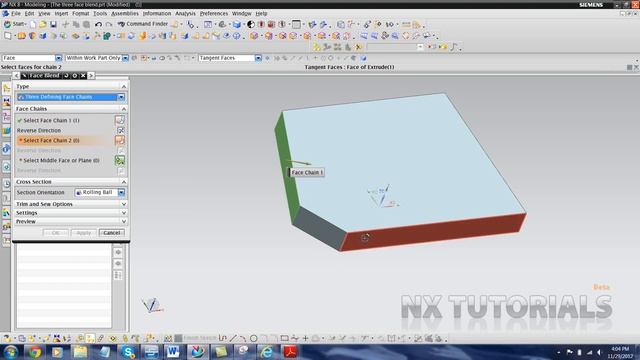
Task: Open Section Orientation Rolling Ball dropdown
Action: (x=121, y=192)
